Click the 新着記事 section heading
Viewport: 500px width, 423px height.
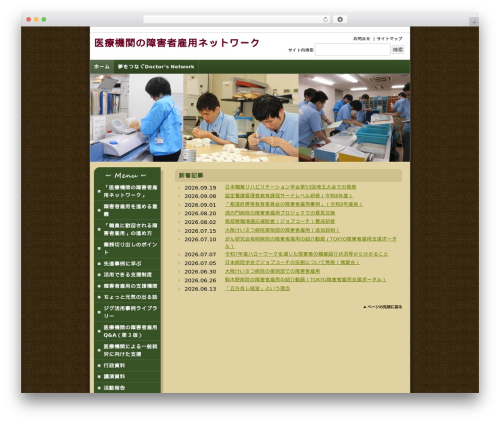point(191,175)
